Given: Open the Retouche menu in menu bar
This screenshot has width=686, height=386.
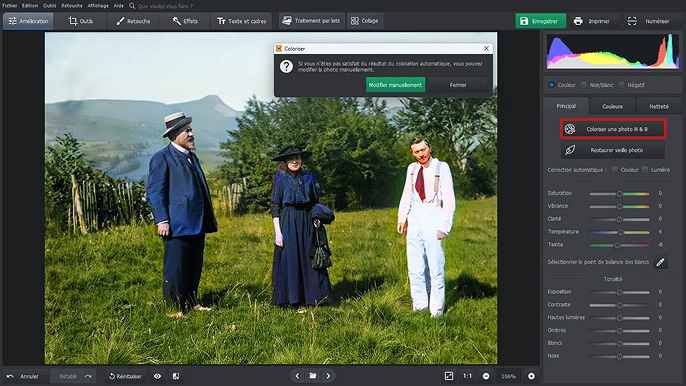Looking at the screenshot, I should (72, 6).
